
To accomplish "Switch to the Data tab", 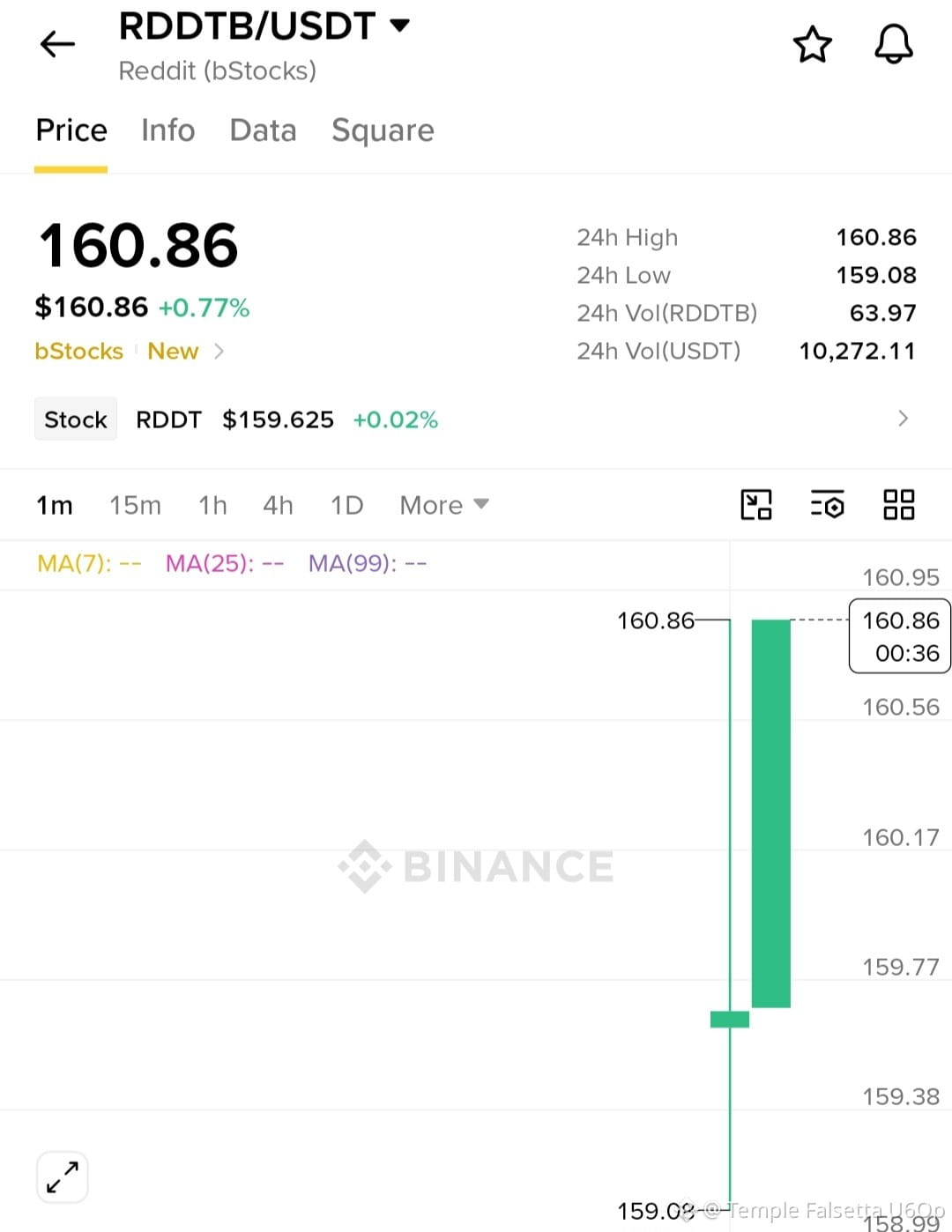I will coord(263,130).
